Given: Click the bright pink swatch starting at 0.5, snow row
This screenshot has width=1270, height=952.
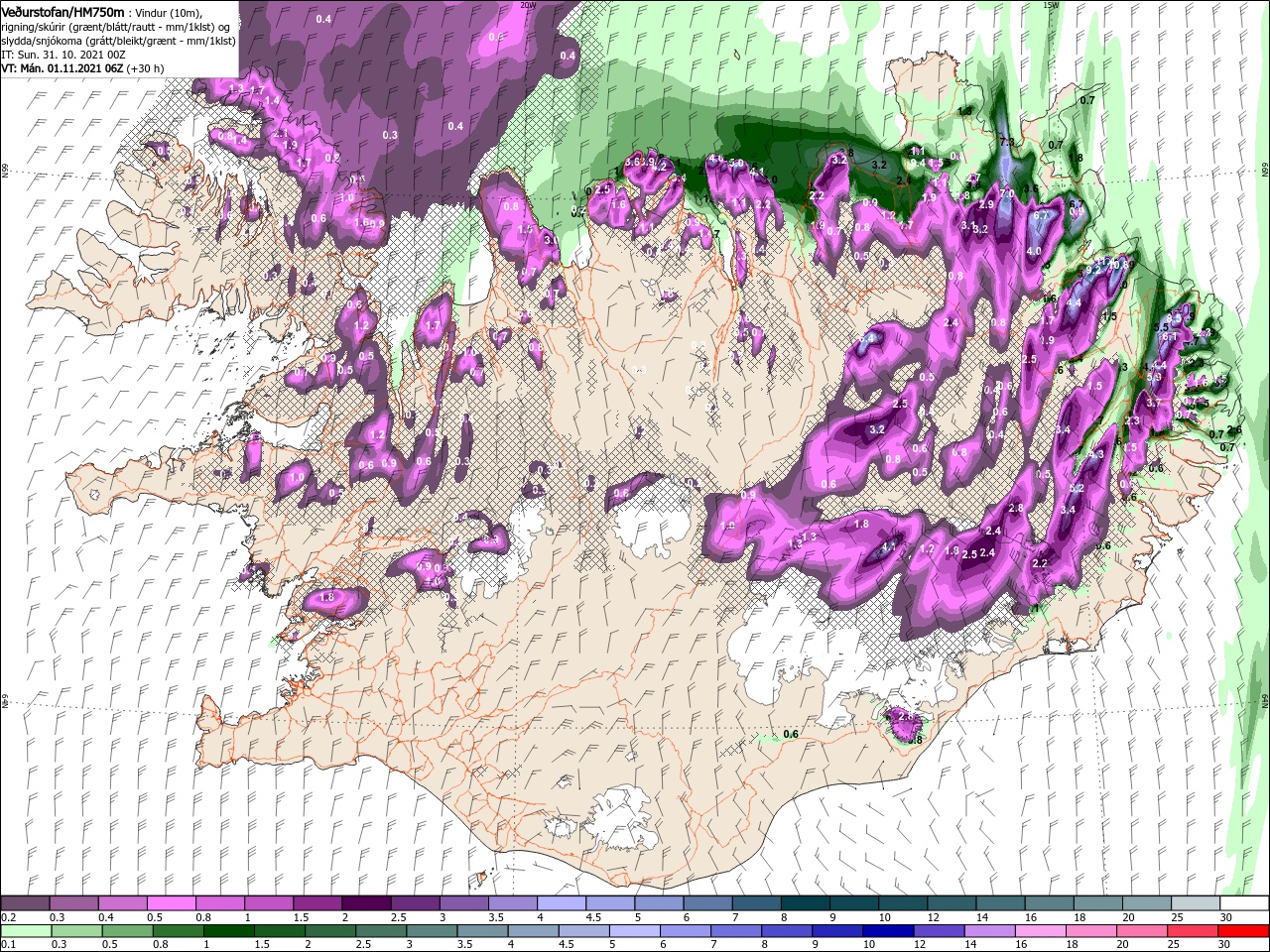Looking at the screenshot, I should pyautogui.click(x=172, y=903).
